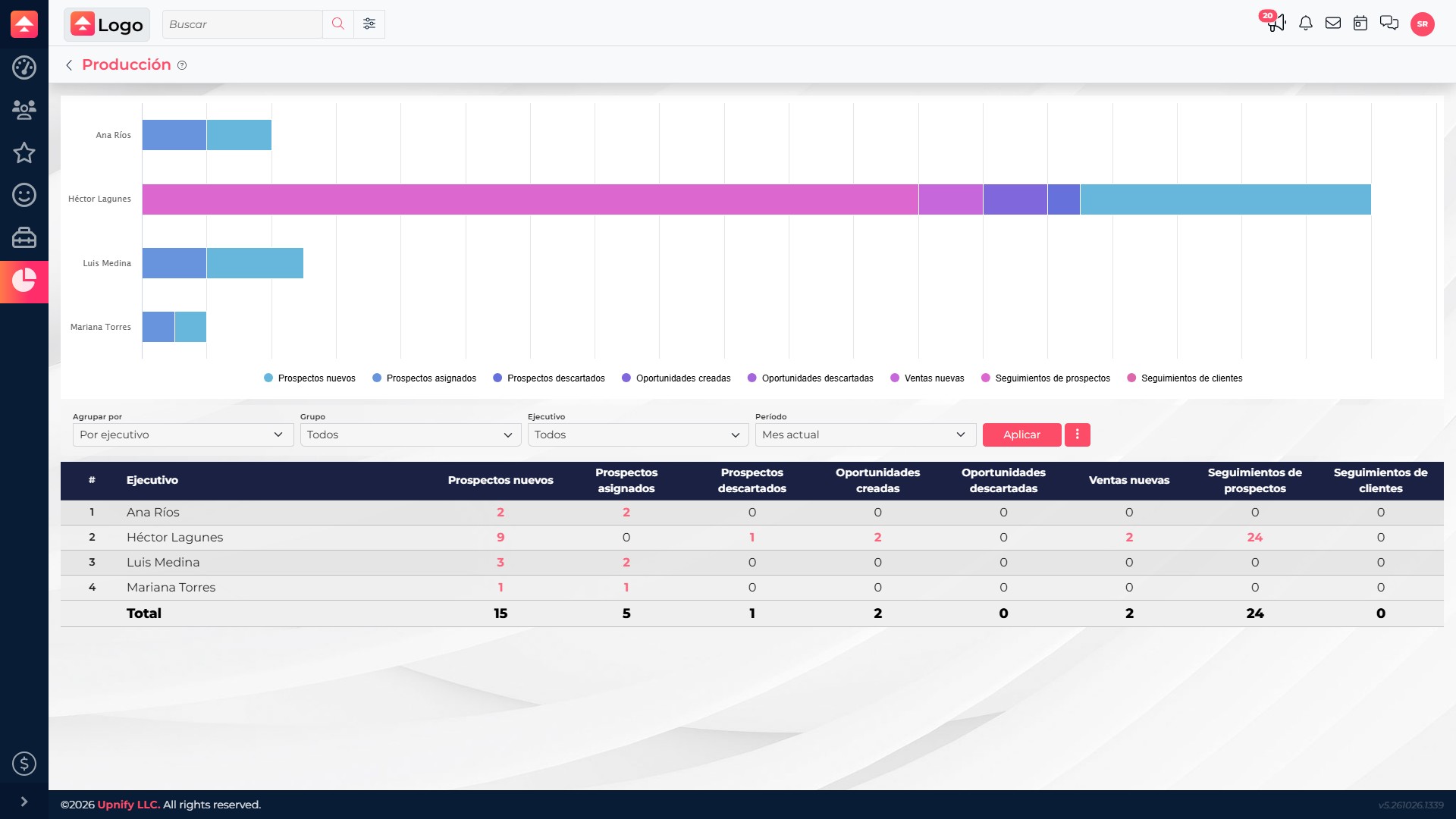
Task: Open the chat bubbles icon
Action: coord(1389,24)
